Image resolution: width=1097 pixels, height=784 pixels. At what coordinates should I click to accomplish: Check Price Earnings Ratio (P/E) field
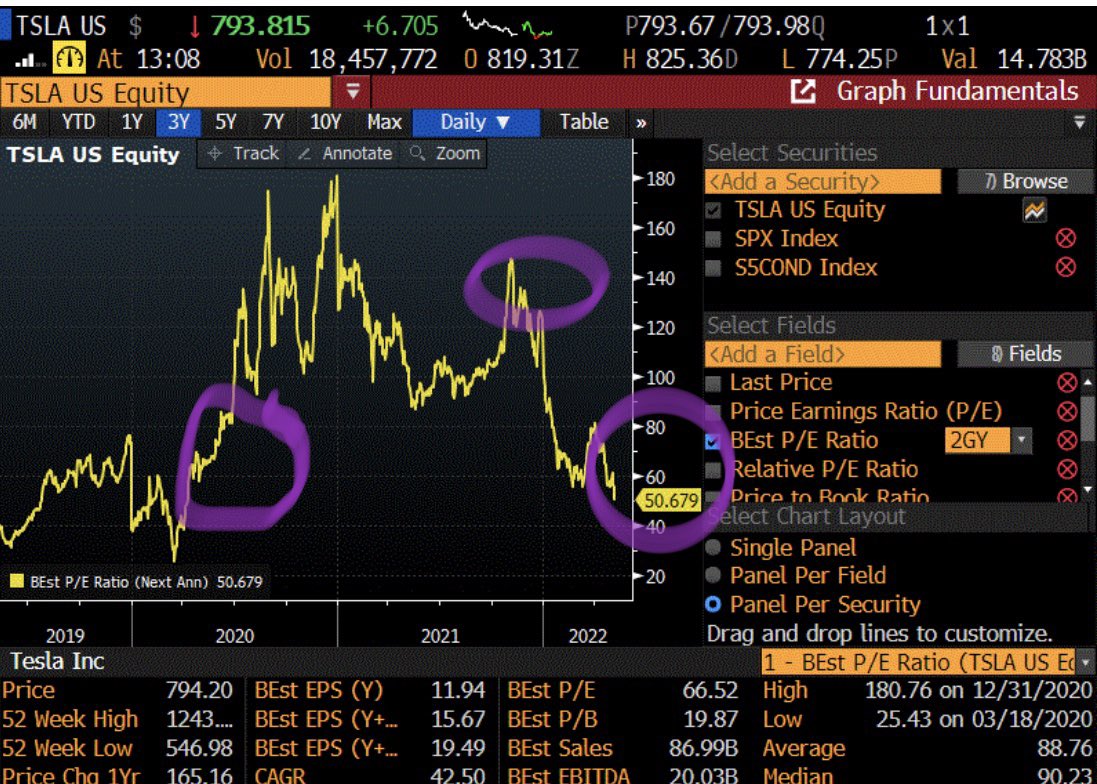713,412
